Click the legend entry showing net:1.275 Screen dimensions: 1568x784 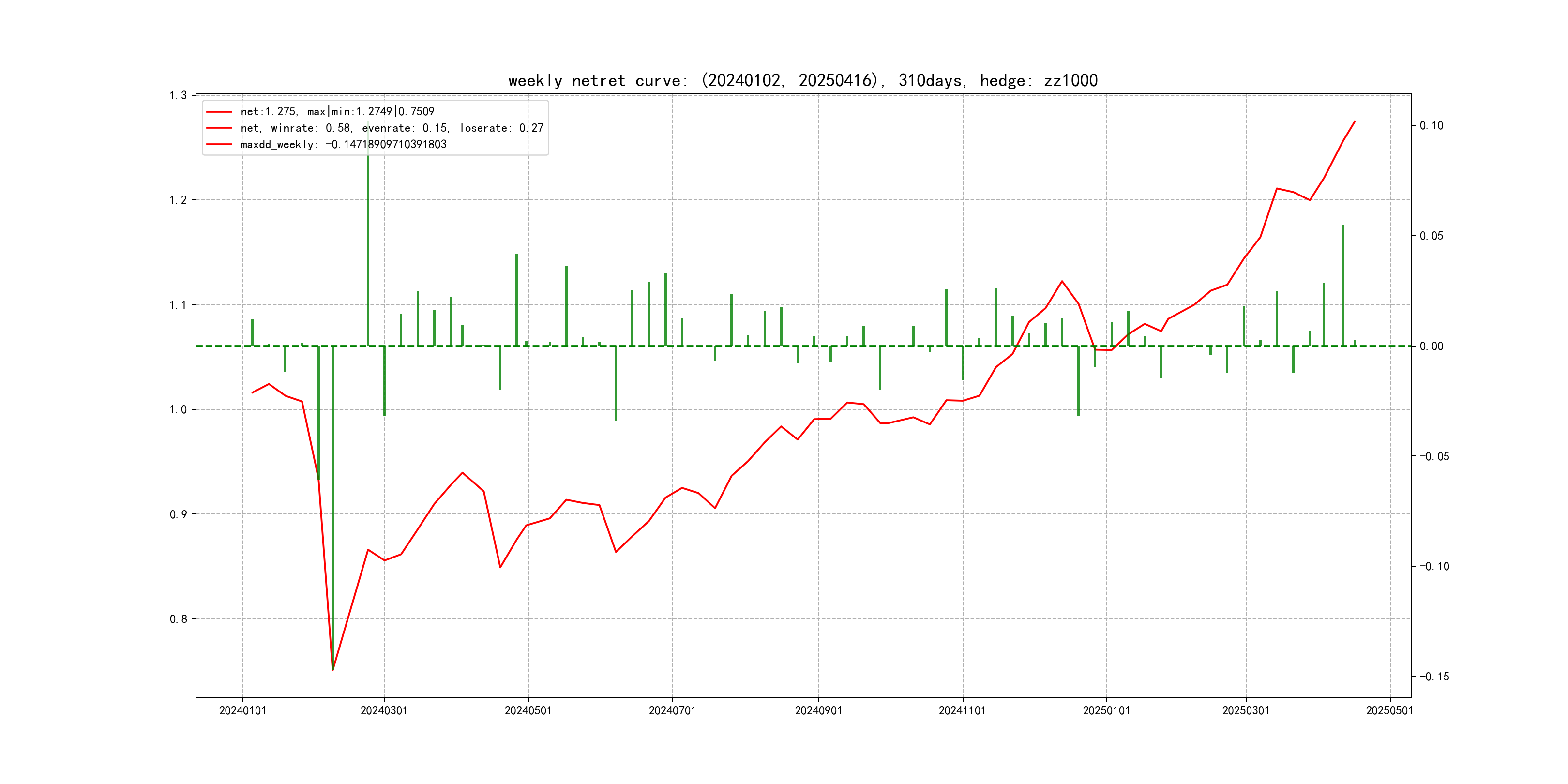click(x=337, y=111)
